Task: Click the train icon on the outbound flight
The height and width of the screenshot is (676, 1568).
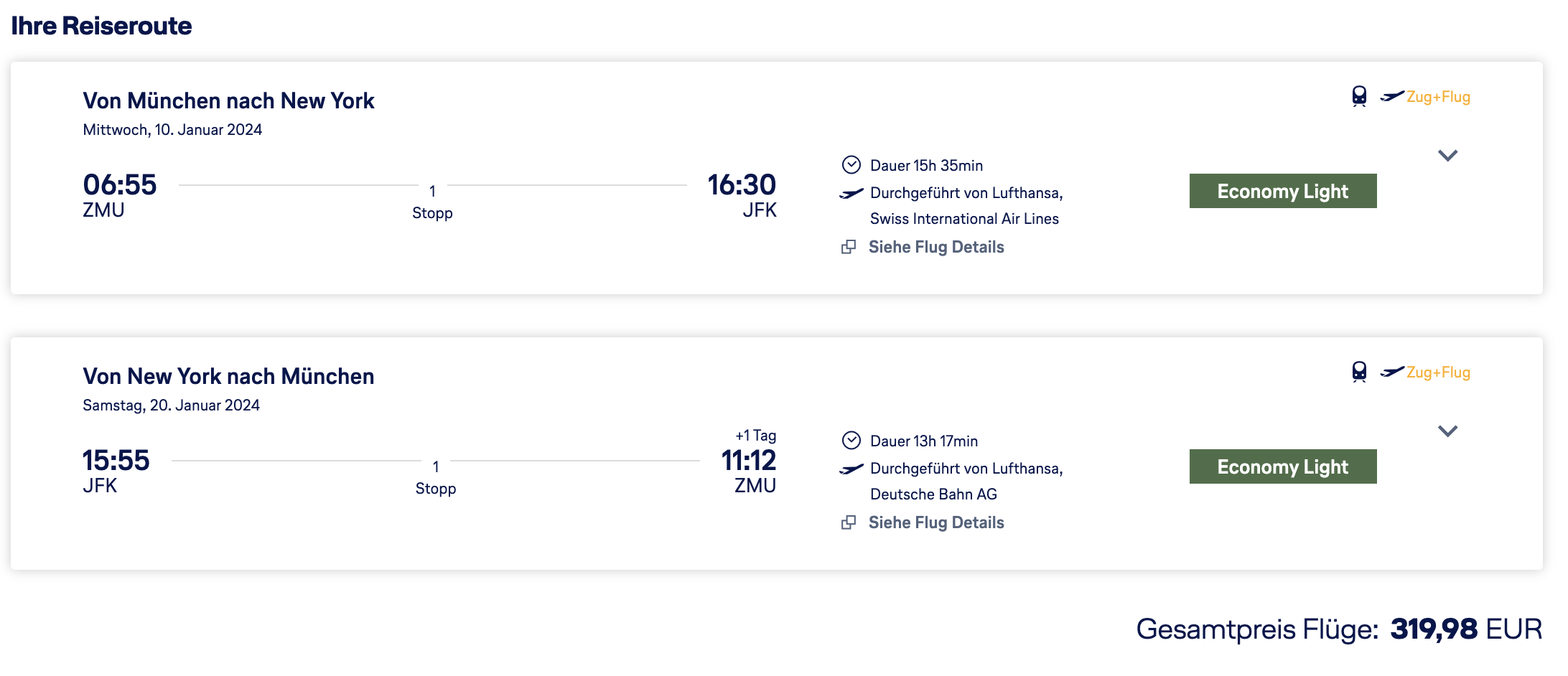Action: 1359,96
